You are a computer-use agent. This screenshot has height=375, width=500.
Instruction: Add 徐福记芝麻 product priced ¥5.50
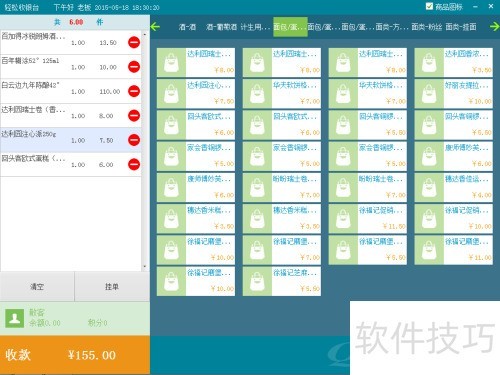coord(282,281)
